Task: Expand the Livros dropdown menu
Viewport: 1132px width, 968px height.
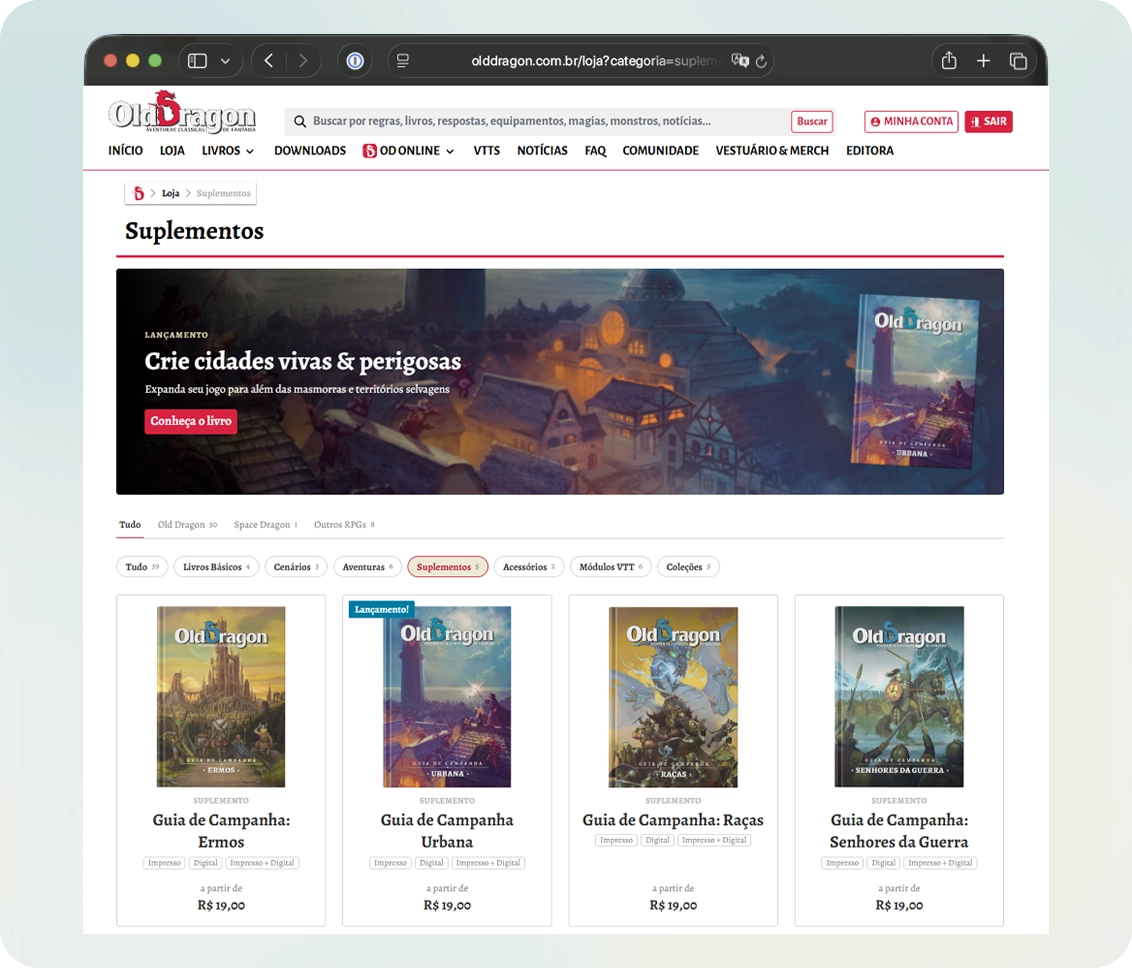Action: click(227, 150)
